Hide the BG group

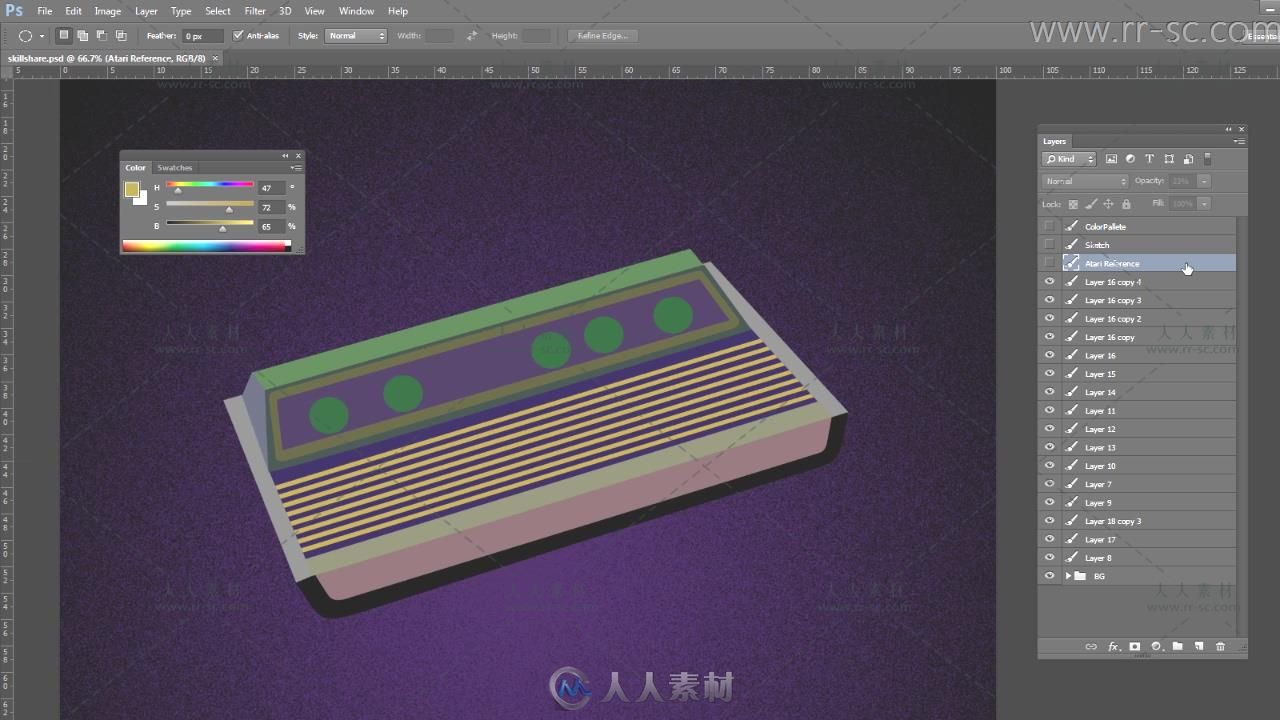pos(1049,576)
